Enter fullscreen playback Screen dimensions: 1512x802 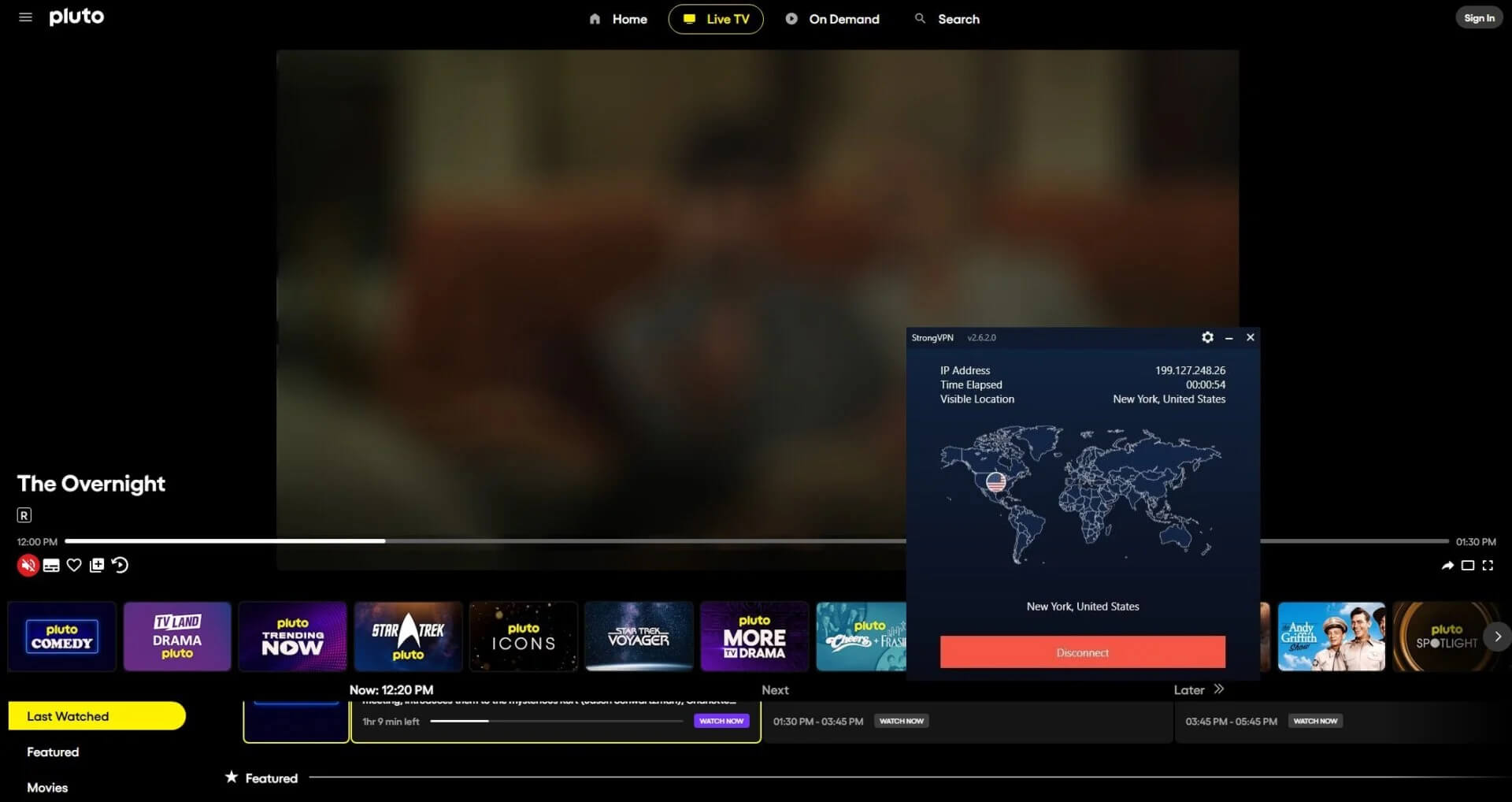point(1488,566)
